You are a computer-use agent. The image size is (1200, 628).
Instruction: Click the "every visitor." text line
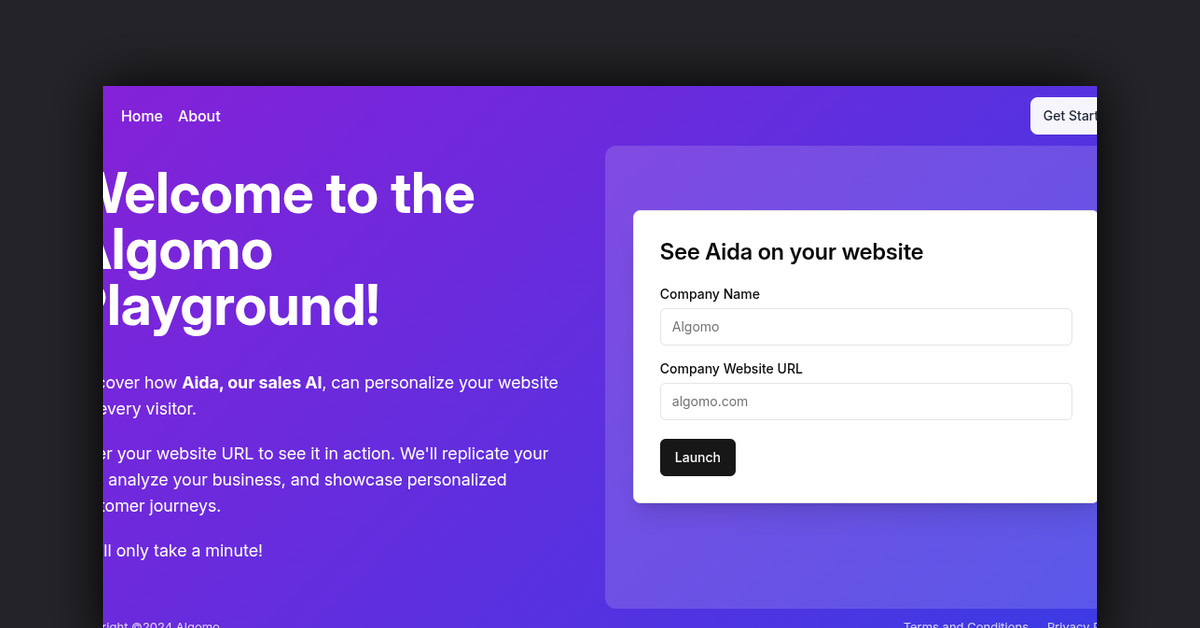150,409
